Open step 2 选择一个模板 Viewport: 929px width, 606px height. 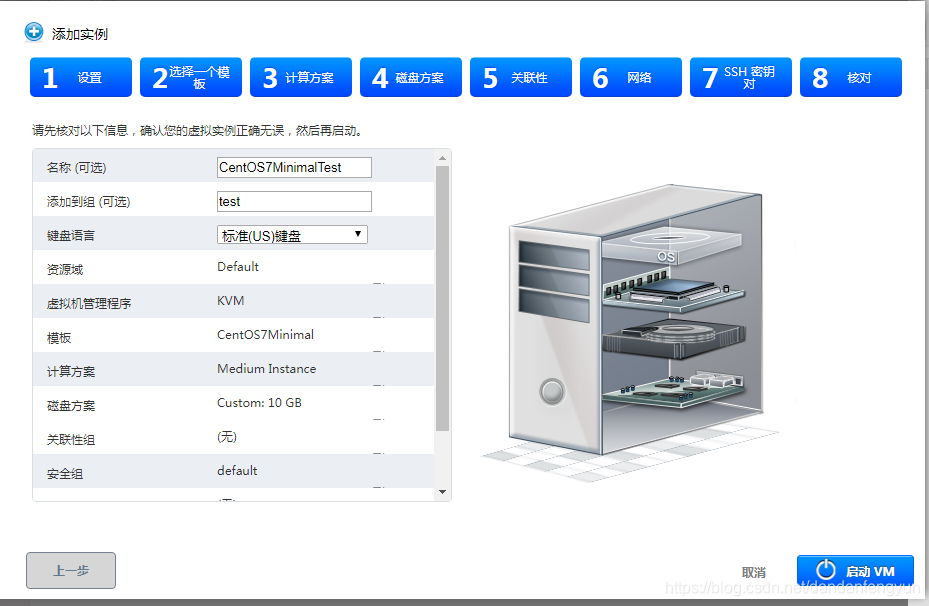(x=190, y=77)
